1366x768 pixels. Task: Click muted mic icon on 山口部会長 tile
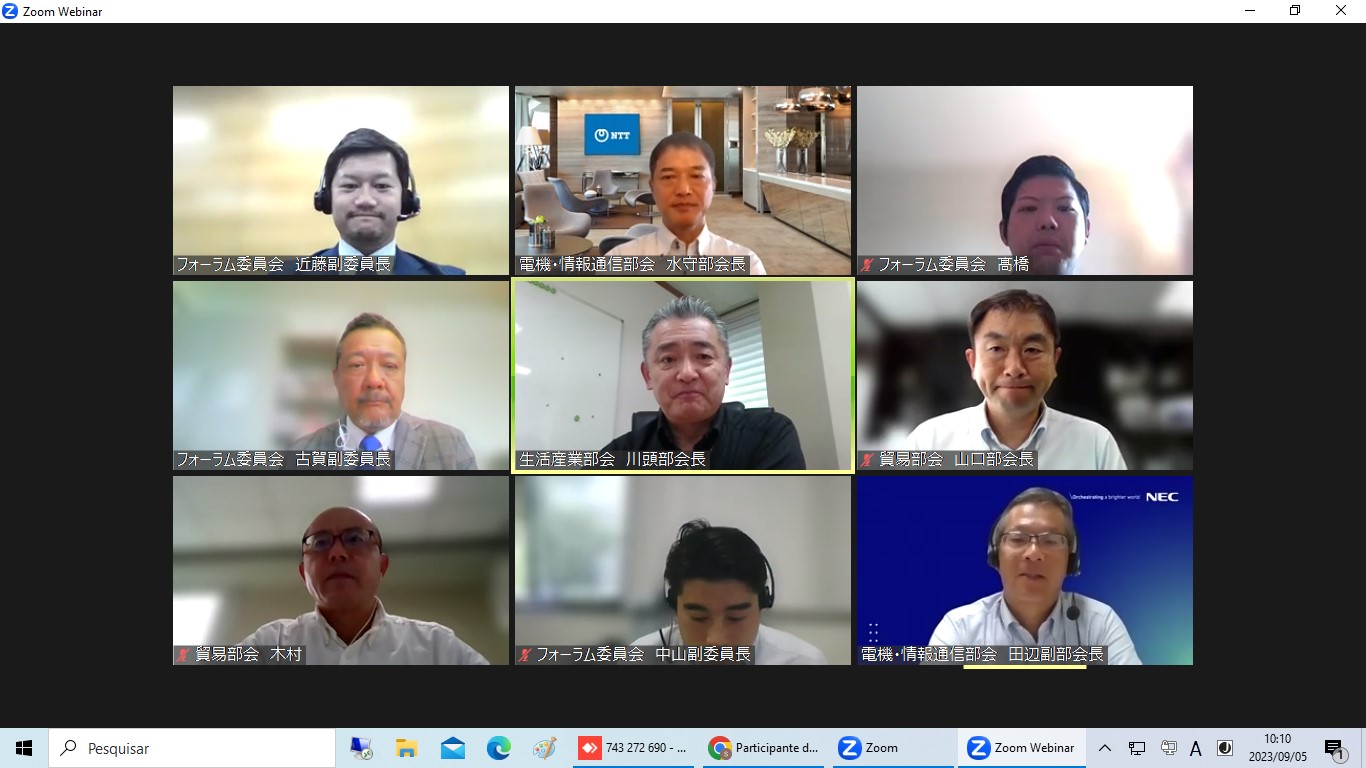pyautogui.click(x=867, y=460)
